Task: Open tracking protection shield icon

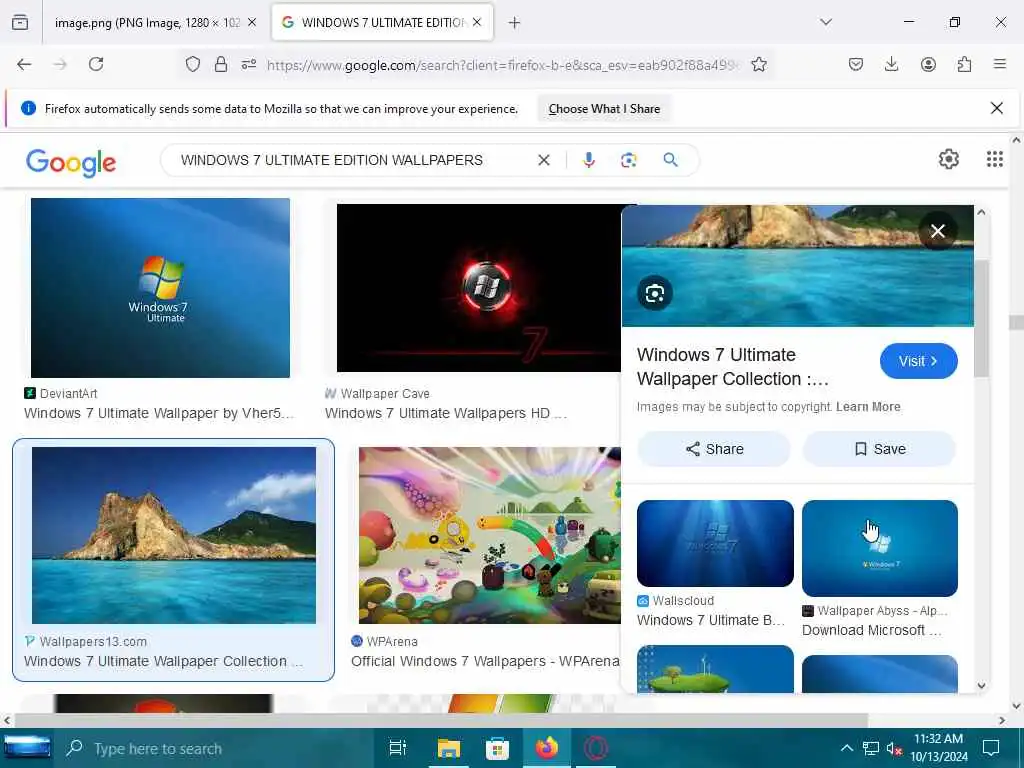Action: [x=193, y=64]
